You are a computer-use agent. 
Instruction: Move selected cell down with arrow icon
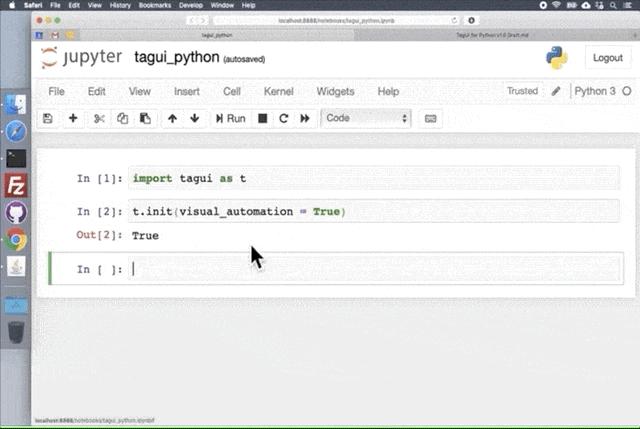click(194, 118)
